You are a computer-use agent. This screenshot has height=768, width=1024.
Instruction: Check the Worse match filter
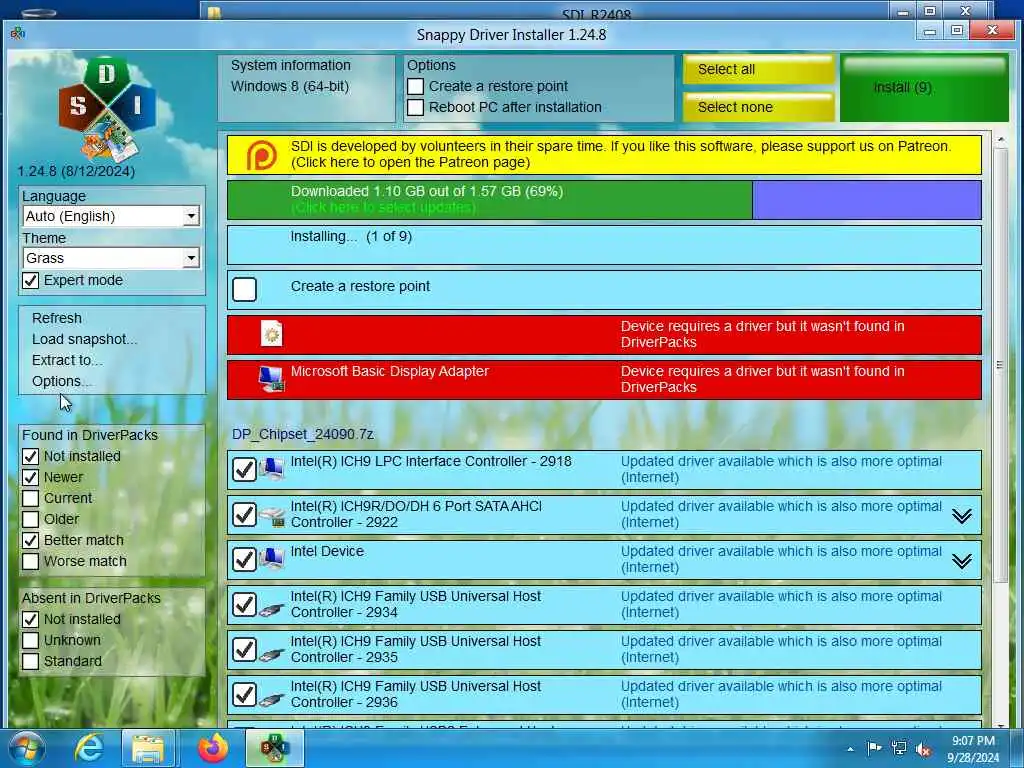[x=31, y=561]
